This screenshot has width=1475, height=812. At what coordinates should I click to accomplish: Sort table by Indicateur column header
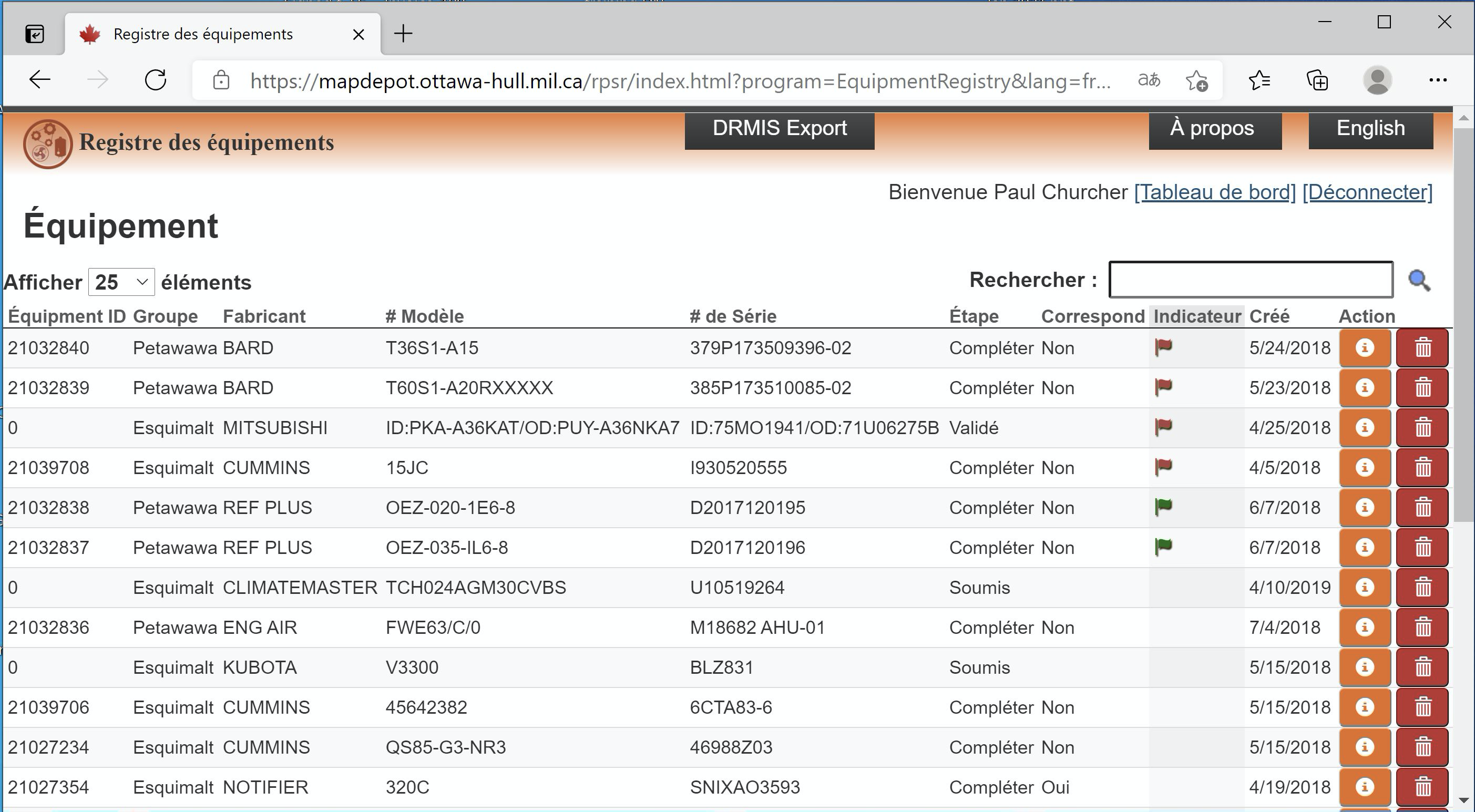(1197, 317)
